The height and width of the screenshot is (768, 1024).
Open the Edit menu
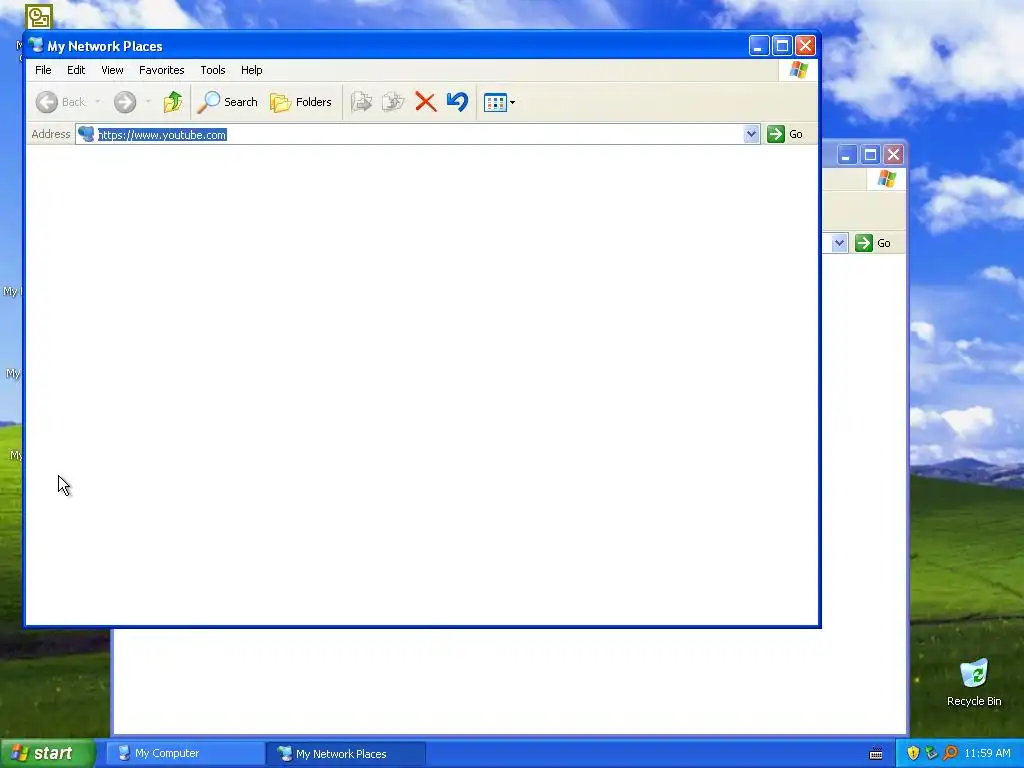76,70
